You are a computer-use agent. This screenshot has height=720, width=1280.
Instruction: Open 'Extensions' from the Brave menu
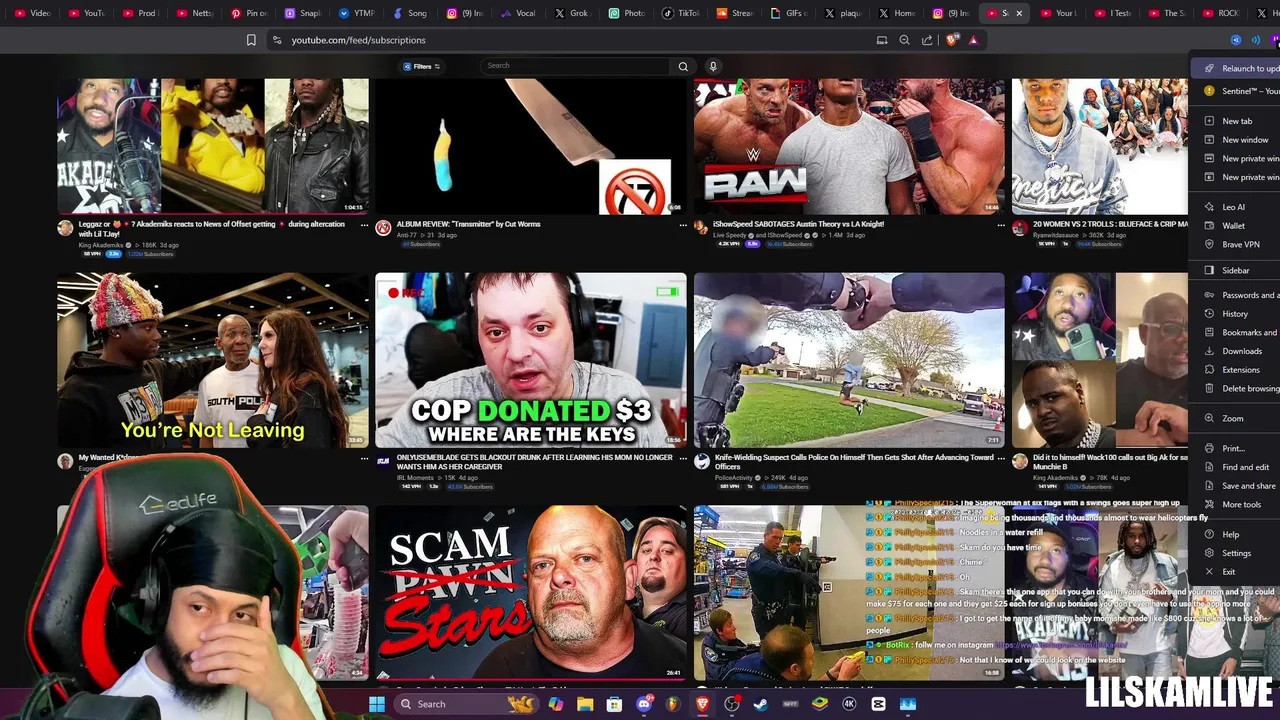[1236, 370]
